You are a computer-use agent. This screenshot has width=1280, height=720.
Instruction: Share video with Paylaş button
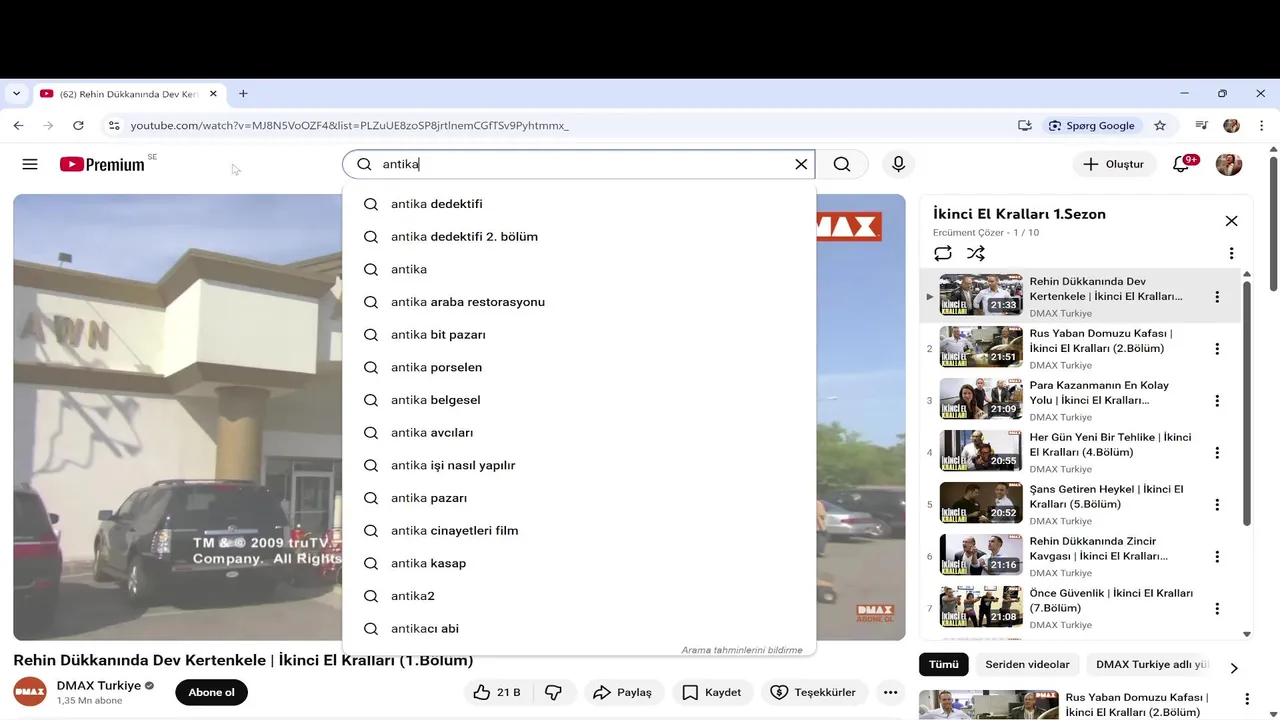[x=622, y=692]
